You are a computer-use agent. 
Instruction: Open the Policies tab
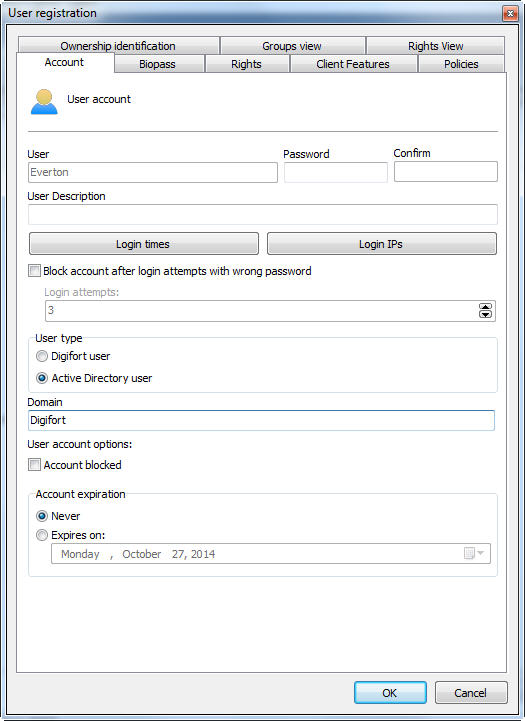coord(461,64)
